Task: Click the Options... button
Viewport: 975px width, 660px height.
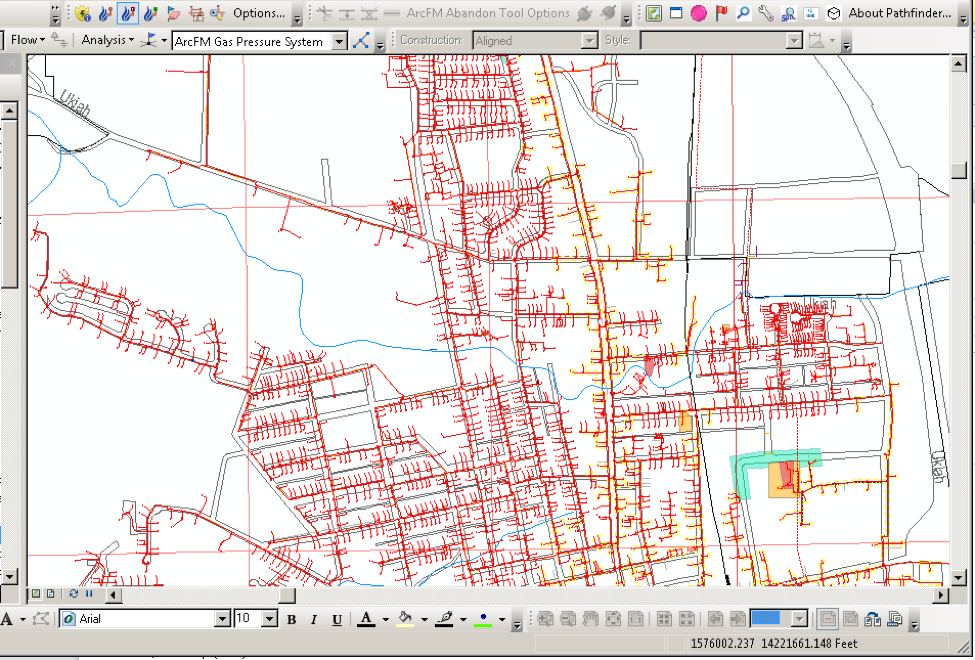Action: (x=259, y=13)
